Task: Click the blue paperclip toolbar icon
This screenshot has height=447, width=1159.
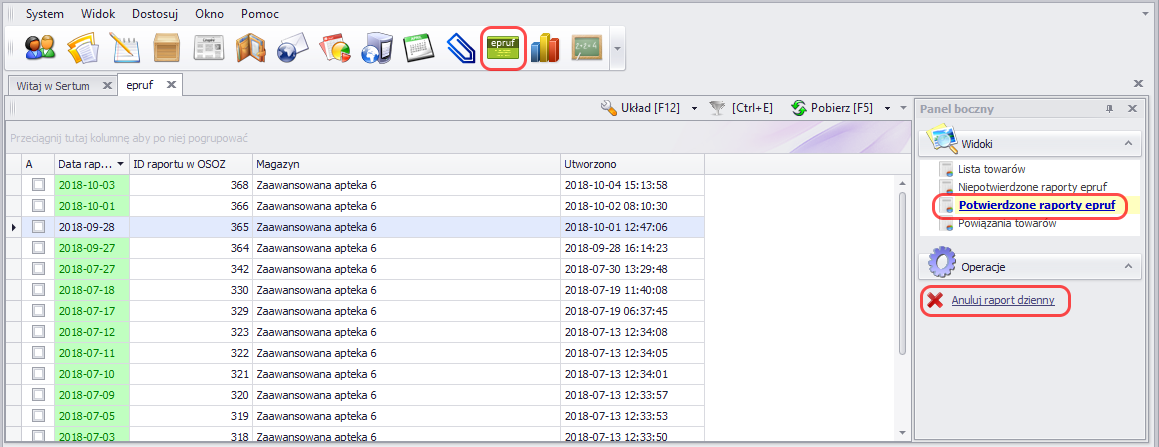Action: [x=460, y=48]
